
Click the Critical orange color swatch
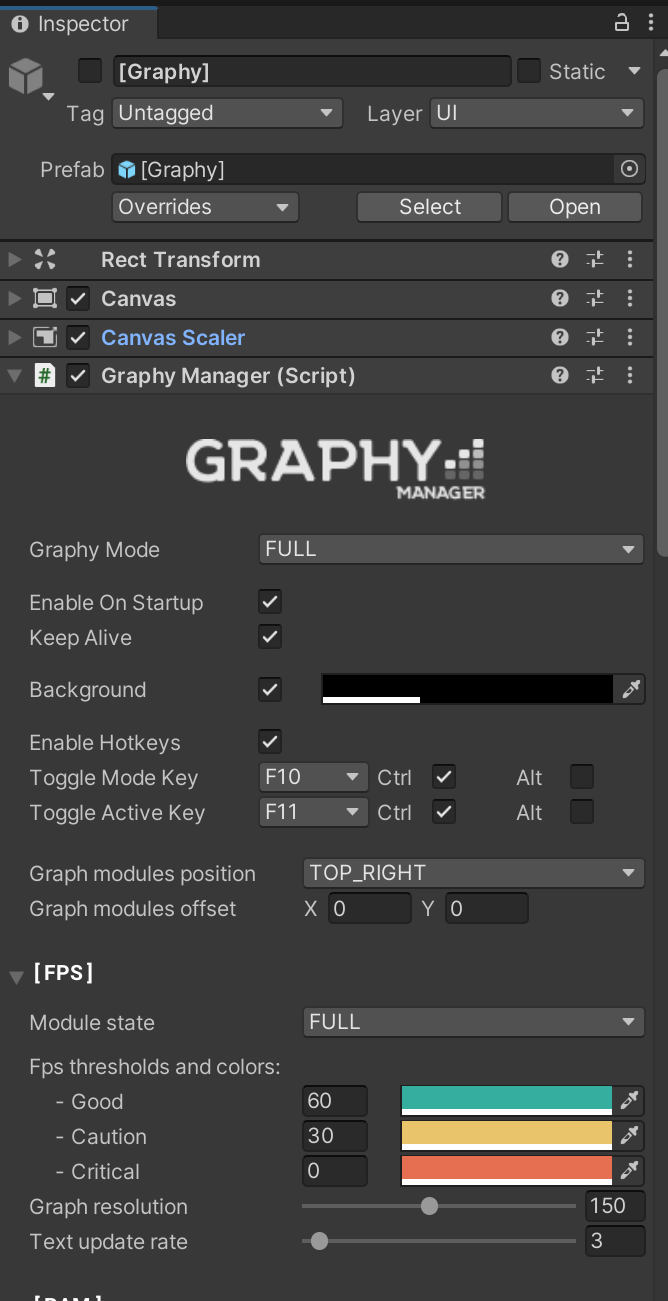[506, 1171]
